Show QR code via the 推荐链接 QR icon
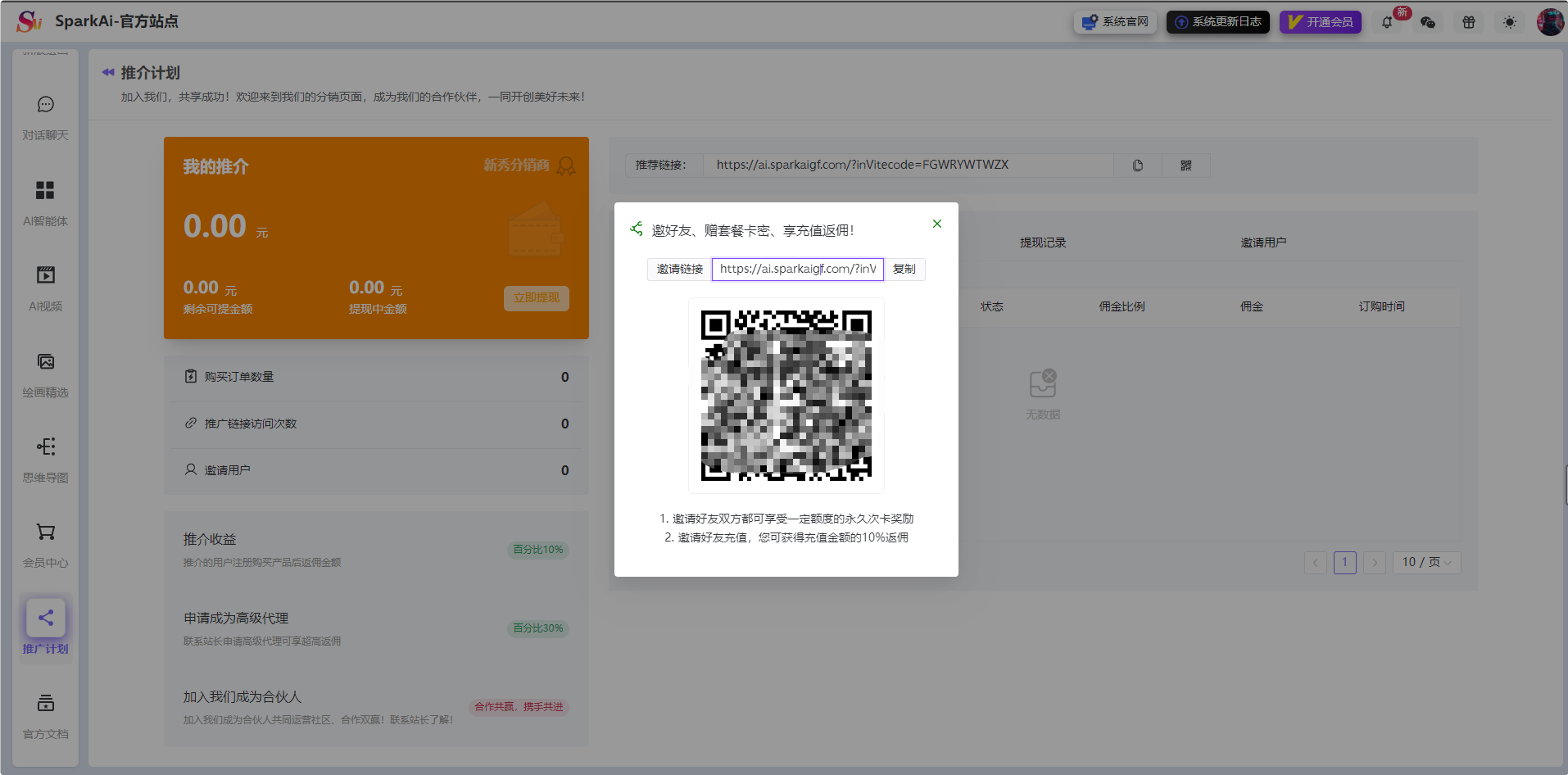The height and width of the screenshot is (775, 1568). 1186,165
